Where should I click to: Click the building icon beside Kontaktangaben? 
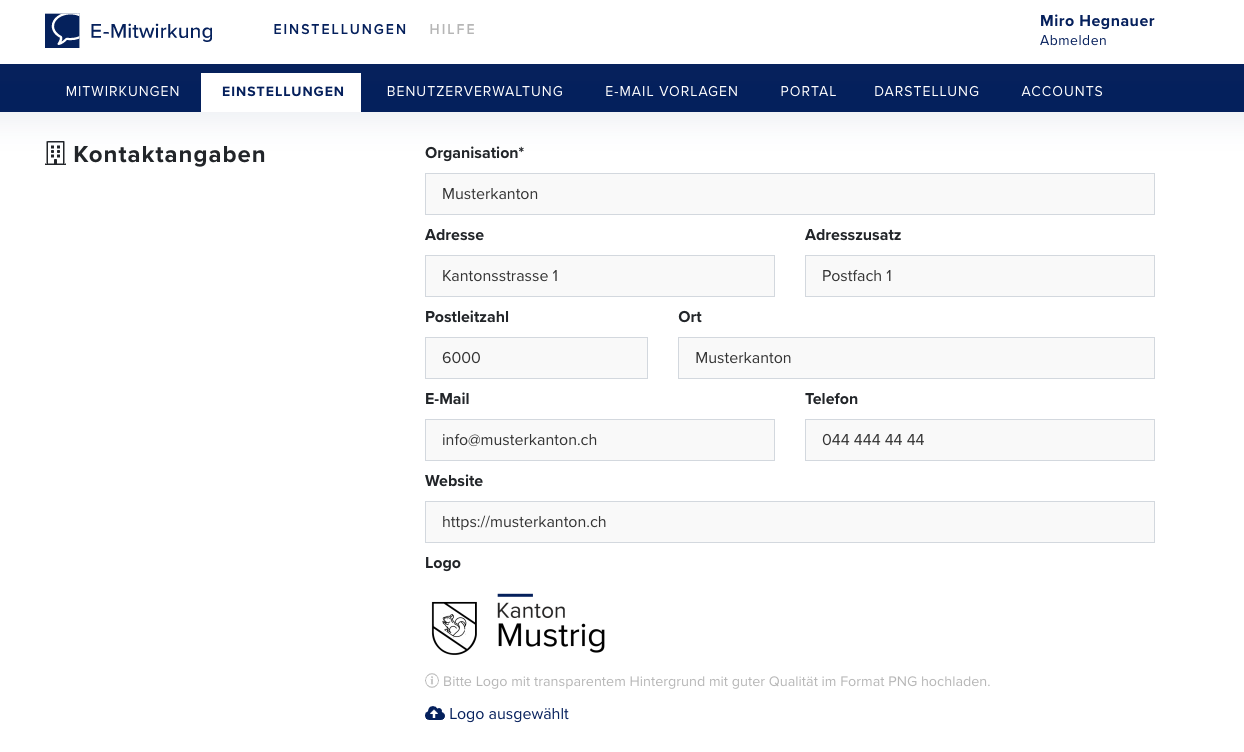coord(55,153)
